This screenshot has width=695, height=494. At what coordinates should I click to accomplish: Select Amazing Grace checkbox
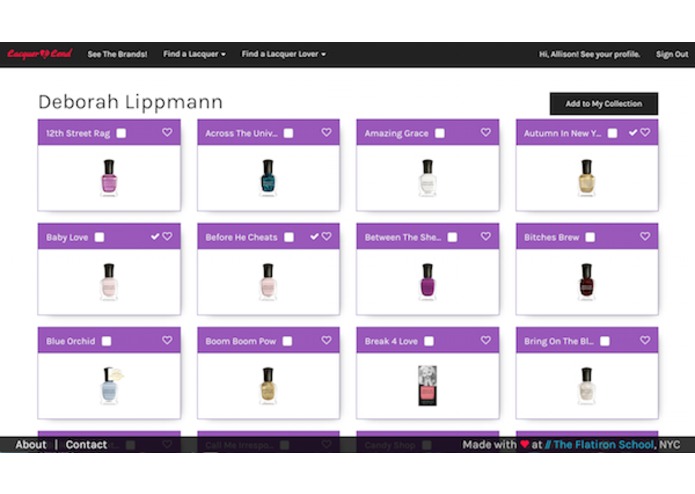(440, 133)
